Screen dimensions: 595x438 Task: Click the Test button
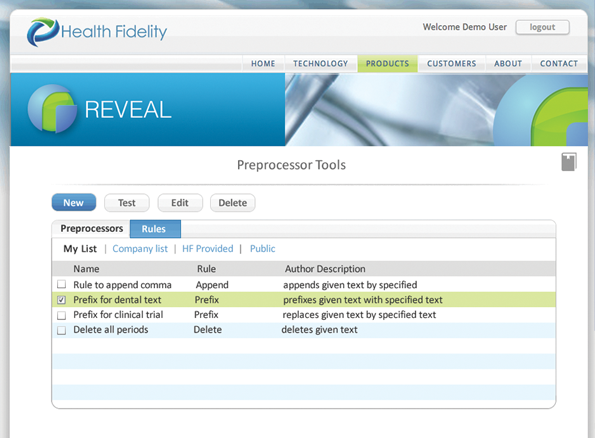click(127, 203)
